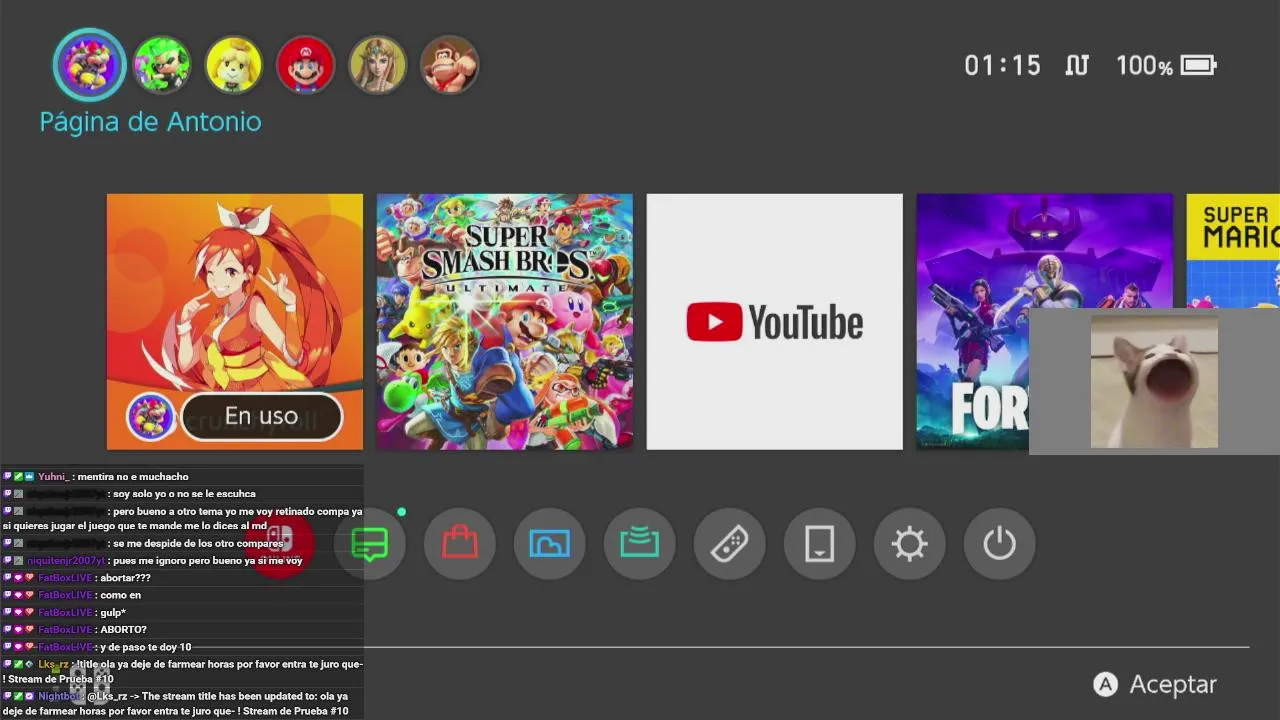Screen dimensions: 1280x720
Task: Open the Crunchyroll app tile
Action: [235, 322]
